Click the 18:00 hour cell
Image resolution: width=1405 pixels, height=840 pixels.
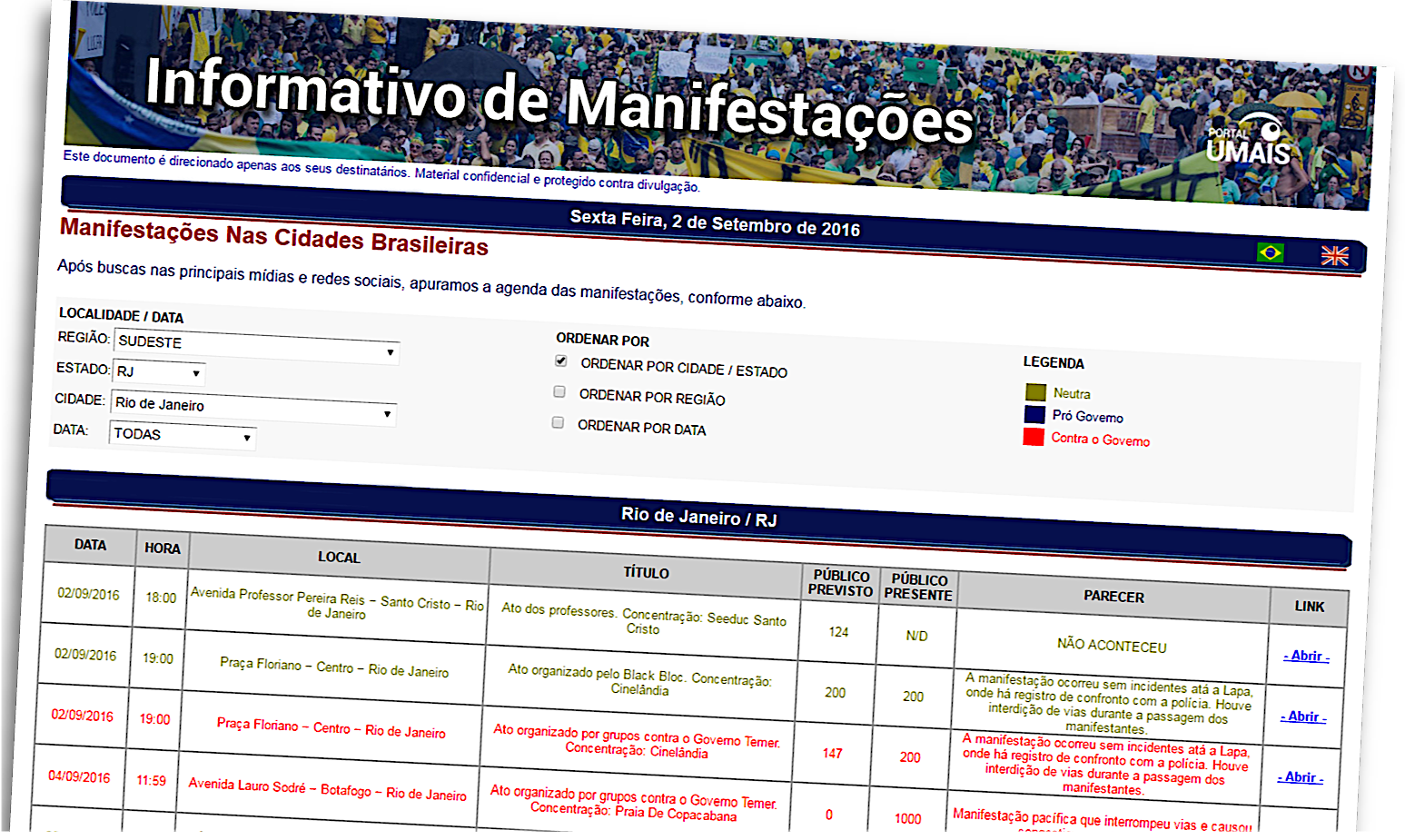161,598
